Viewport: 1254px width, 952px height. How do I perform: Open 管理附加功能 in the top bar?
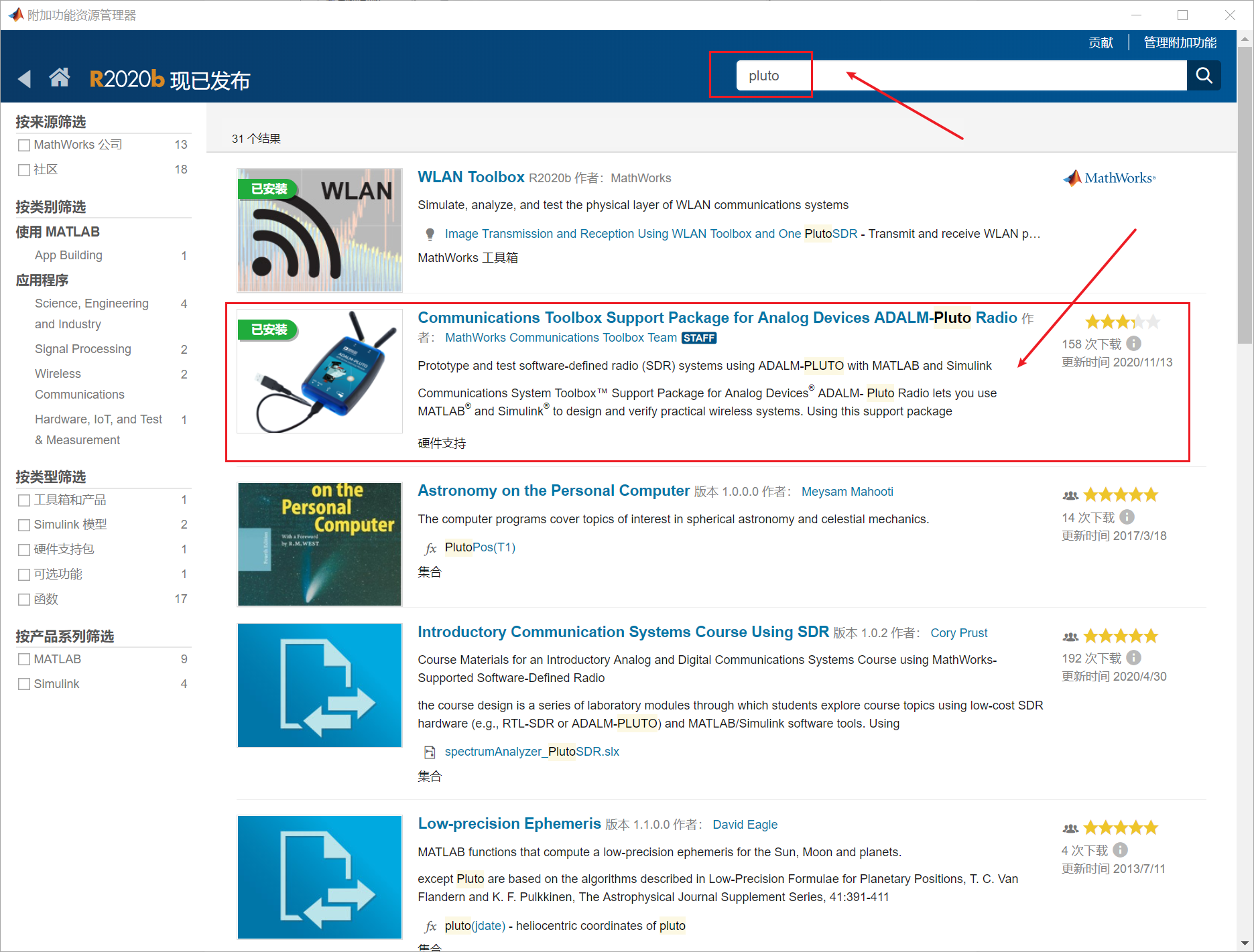coord(1180,43)
